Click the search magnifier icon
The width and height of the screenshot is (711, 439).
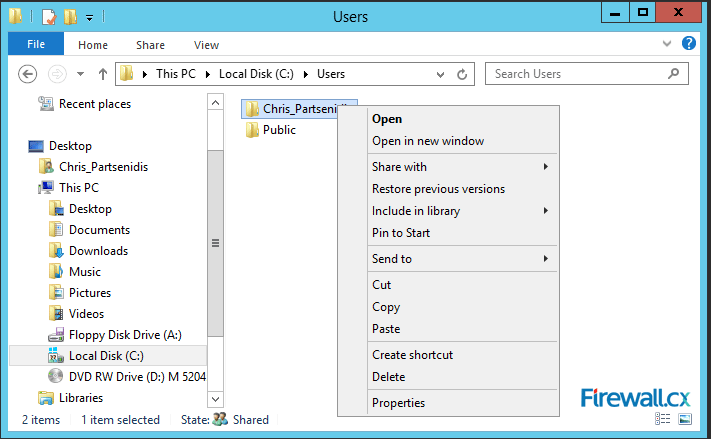pyautogui.click(x=674, y=73)
